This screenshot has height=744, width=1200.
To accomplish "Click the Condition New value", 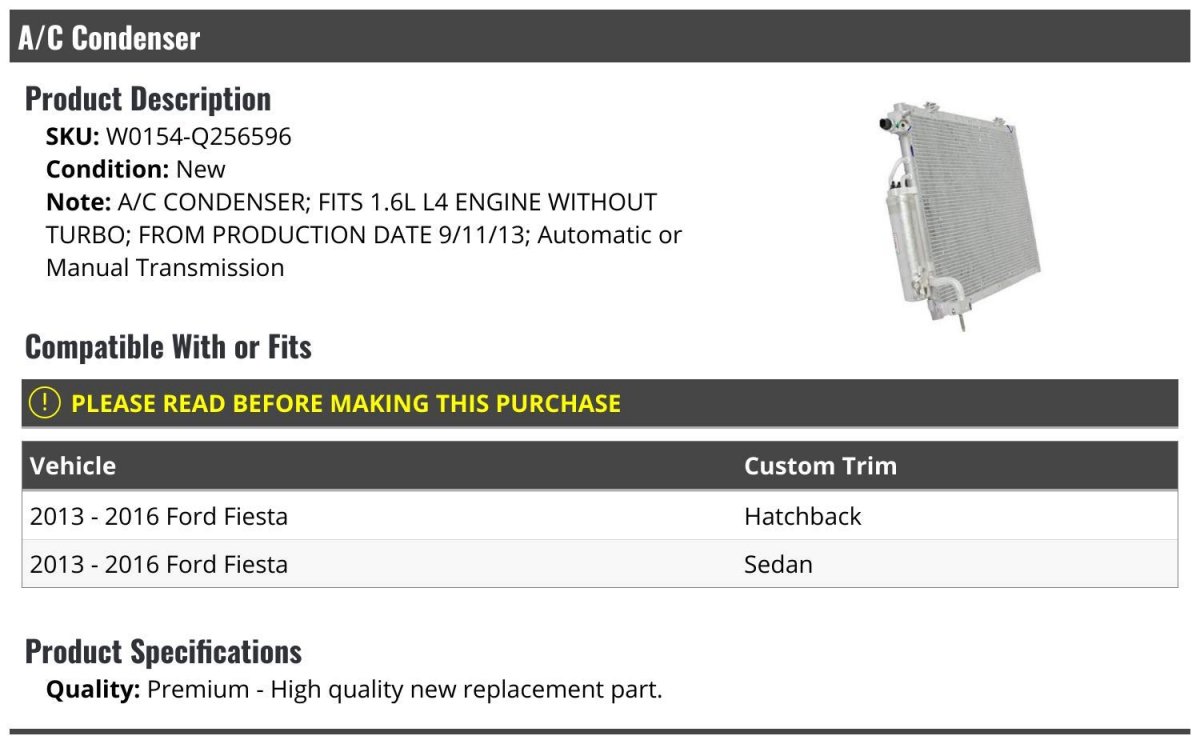I will pos(200,169).
